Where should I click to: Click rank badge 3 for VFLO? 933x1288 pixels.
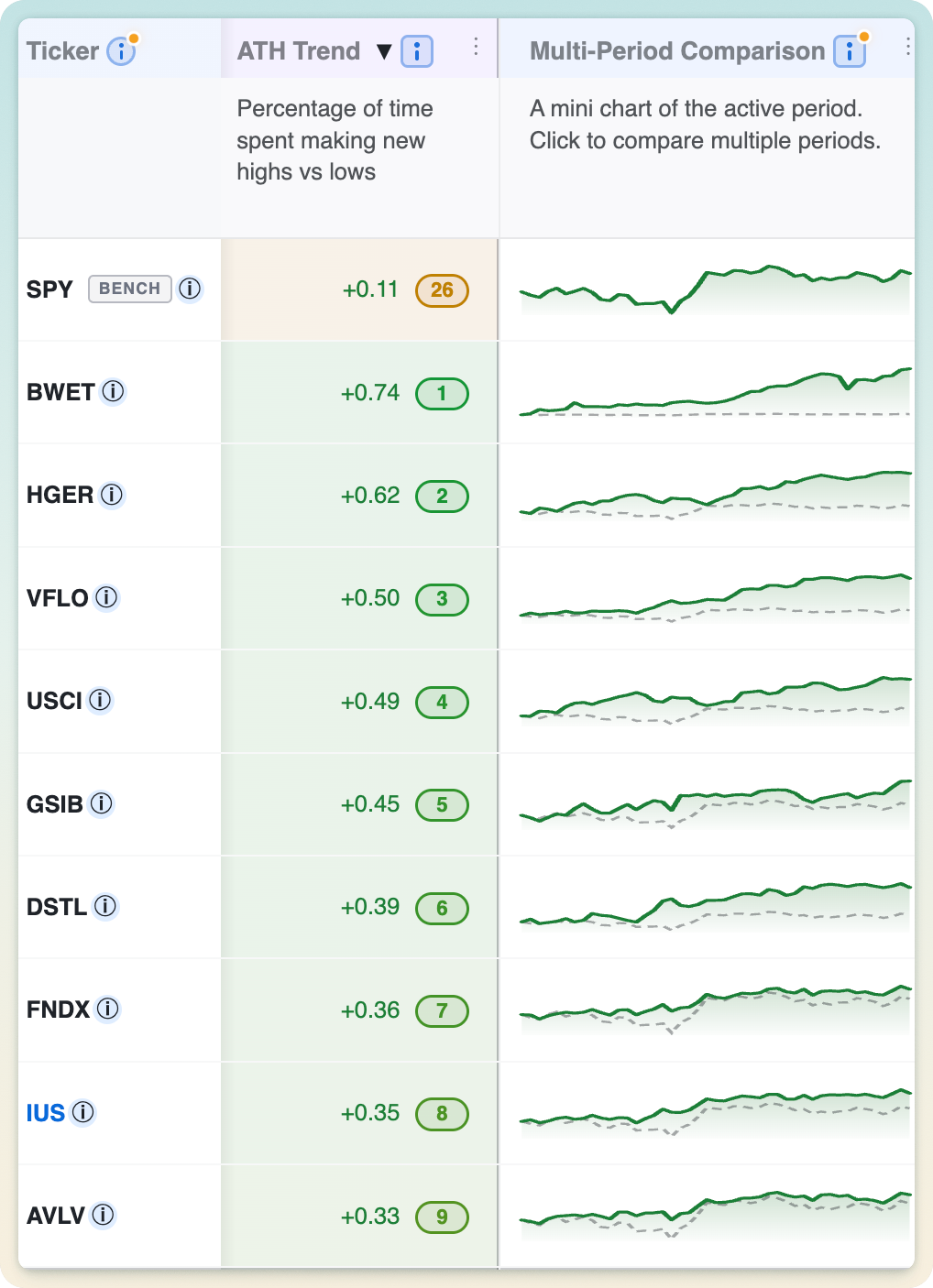click(x=443, y=599)
